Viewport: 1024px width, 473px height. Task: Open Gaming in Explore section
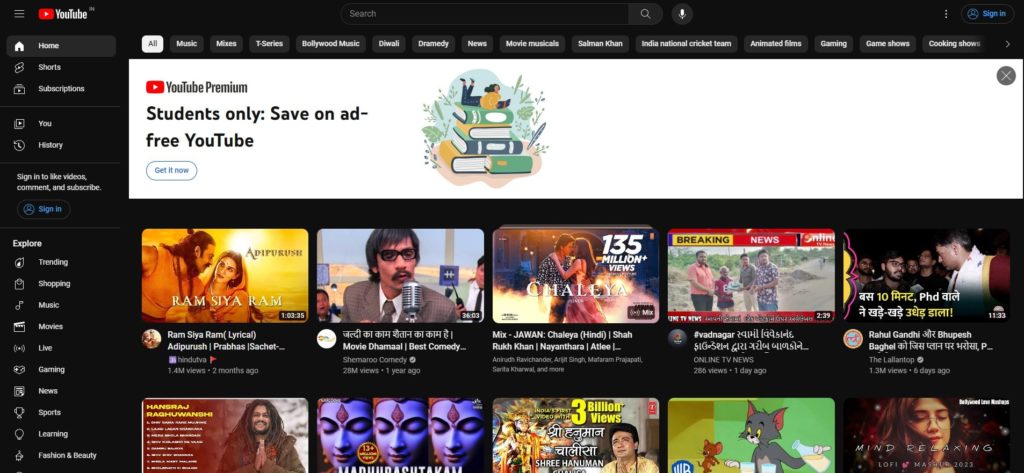pyautogui.click(x=51, y=369)
